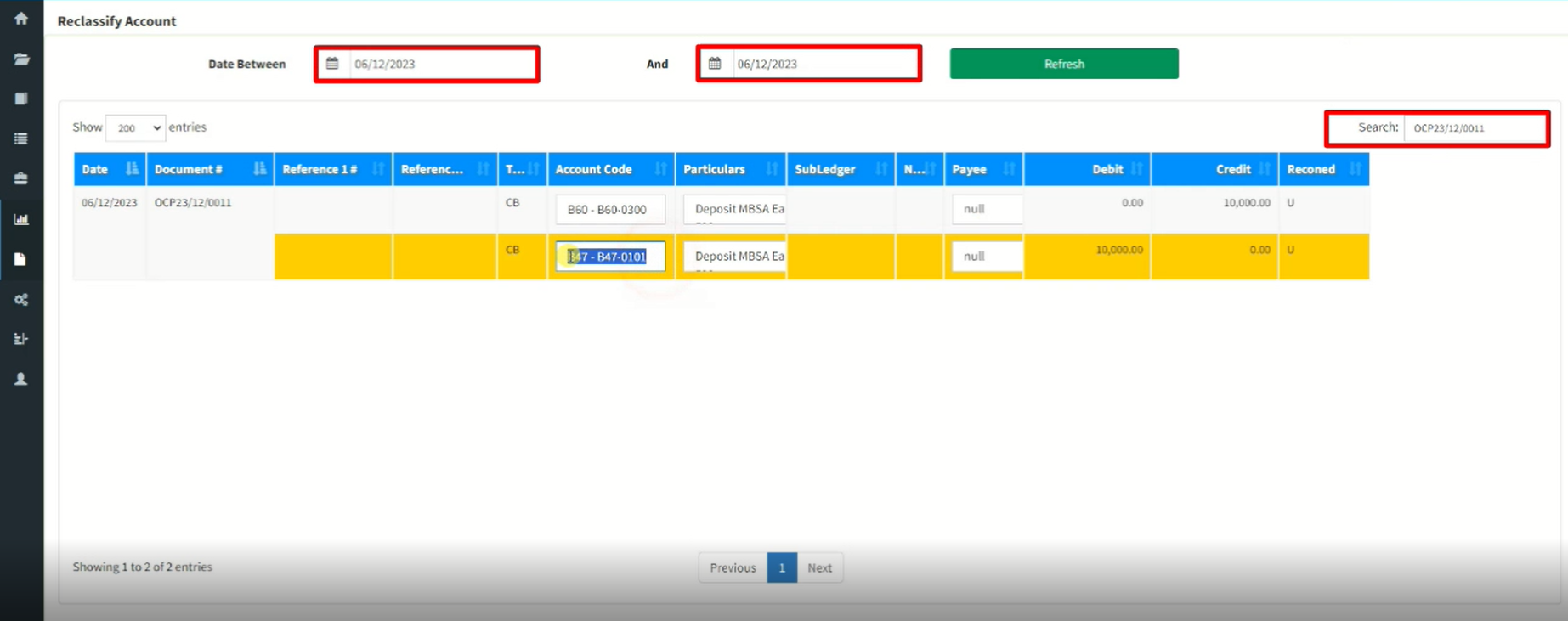
Task: Click the Search input field
Action: pos(1474,128)
